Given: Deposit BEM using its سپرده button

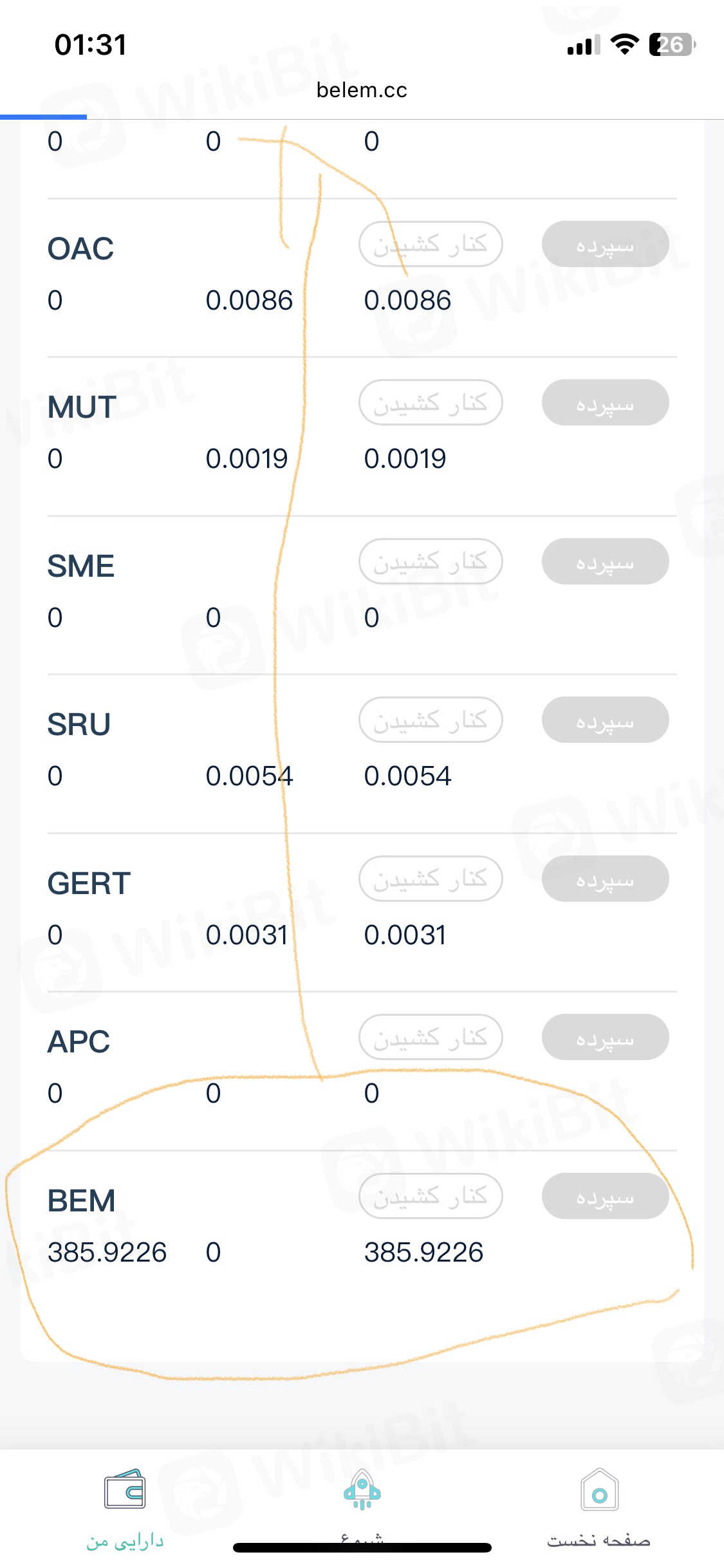Looking at the screenshot, I should tap(605, 1196).
